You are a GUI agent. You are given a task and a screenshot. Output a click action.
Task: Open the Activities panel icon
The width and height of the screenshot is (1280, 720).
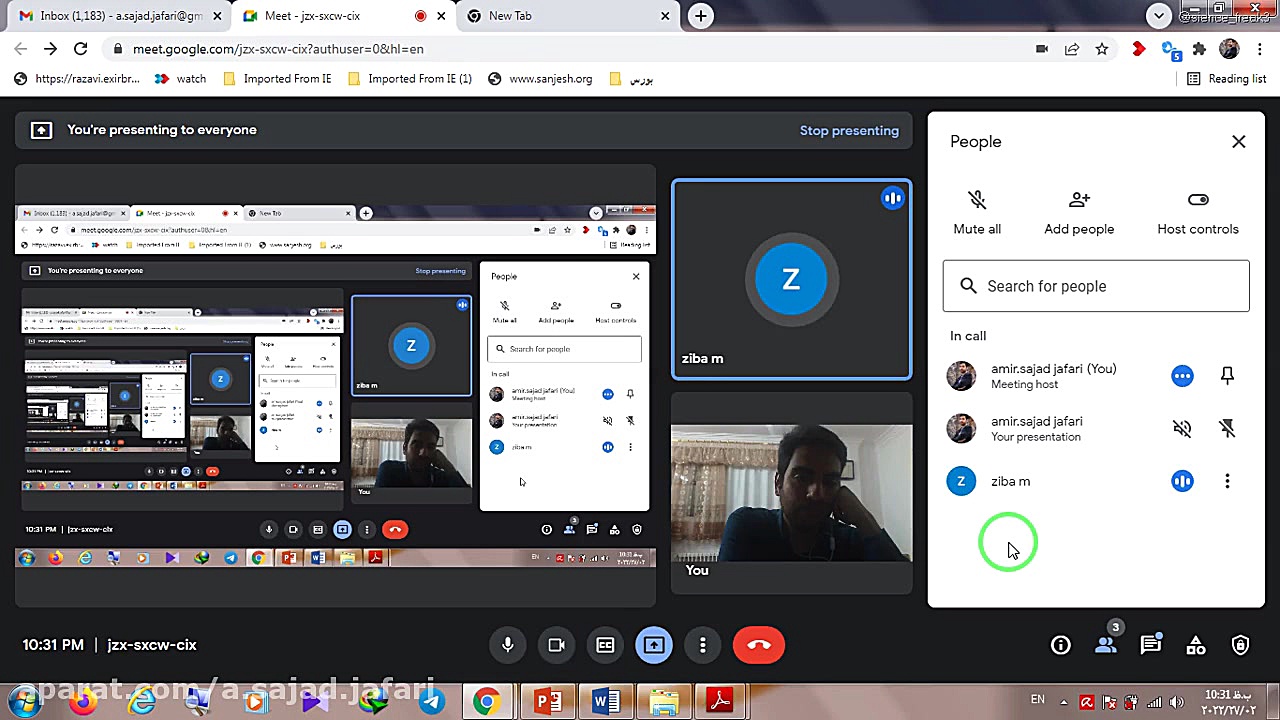(x=1195, y=645)
